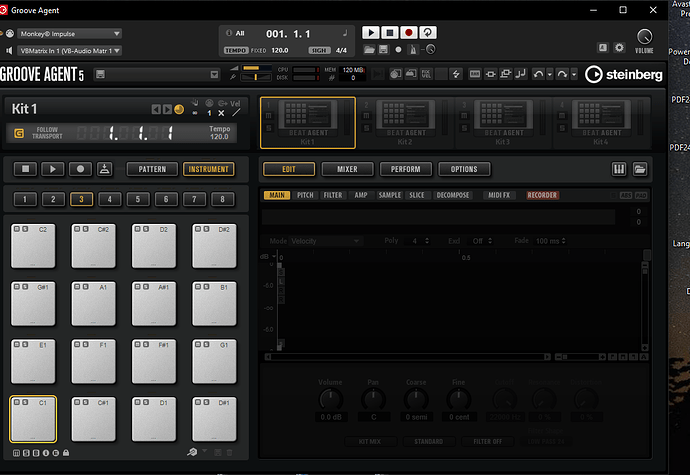Load the previous kit with left arrow
The height and width of the screenshot is (475, 690).
156,109
